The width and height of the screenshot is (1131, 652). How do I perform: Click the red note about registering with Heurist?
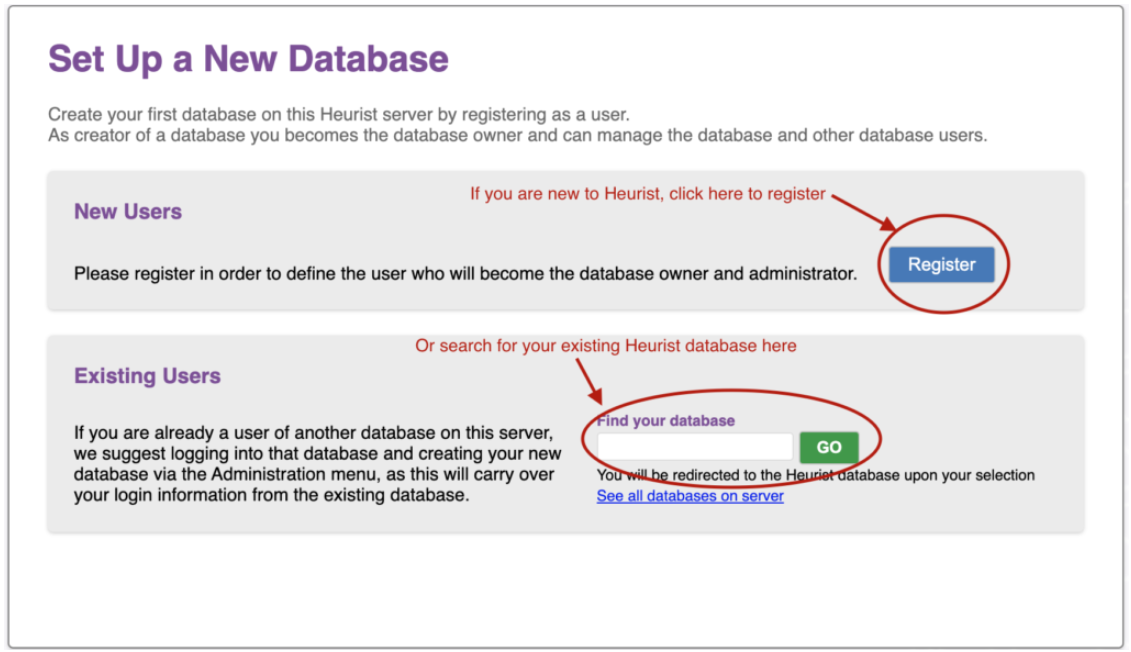pos(648,194)
